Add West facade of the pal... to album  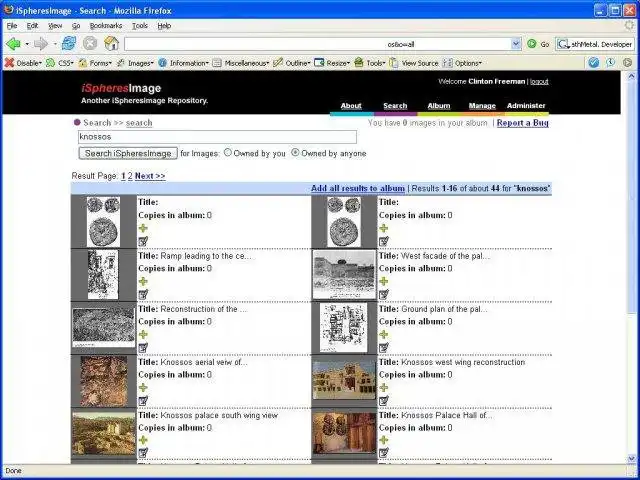point(383,281)
